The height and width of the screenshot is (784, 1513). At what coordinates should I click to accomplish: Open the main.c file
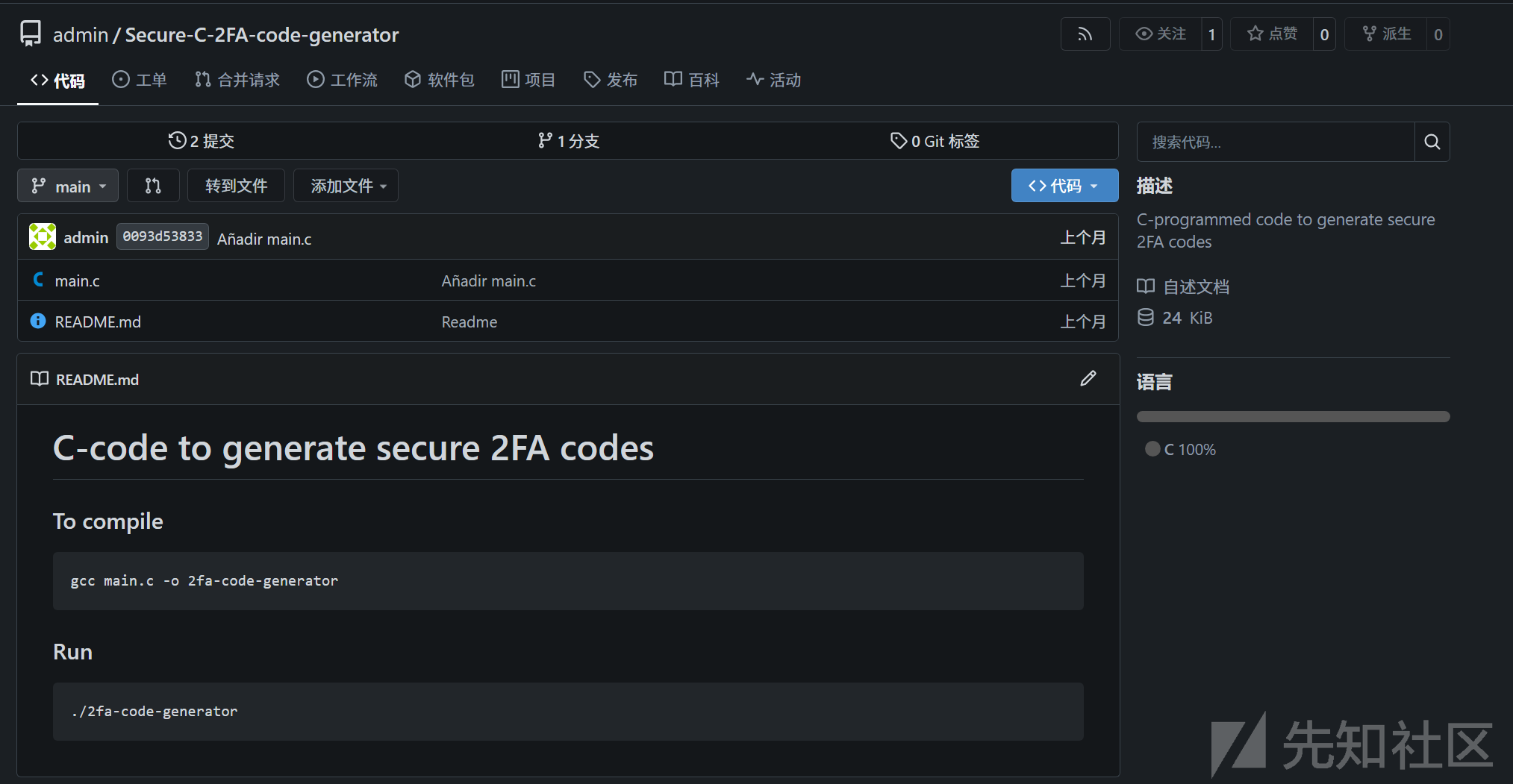click(x=77, y=280)
